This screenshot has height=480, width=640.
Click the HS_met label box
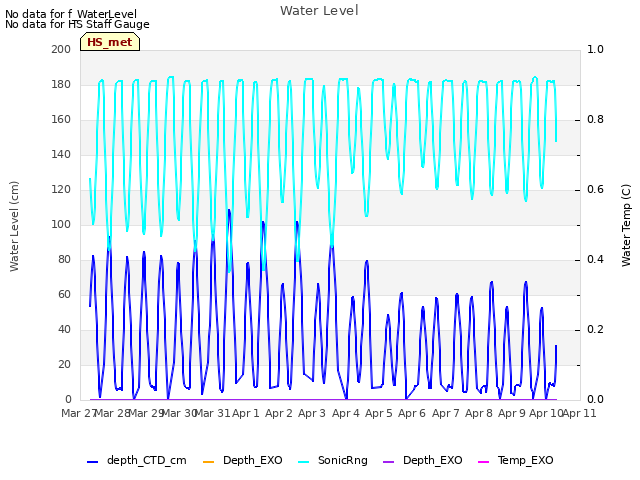coord(110,42)
